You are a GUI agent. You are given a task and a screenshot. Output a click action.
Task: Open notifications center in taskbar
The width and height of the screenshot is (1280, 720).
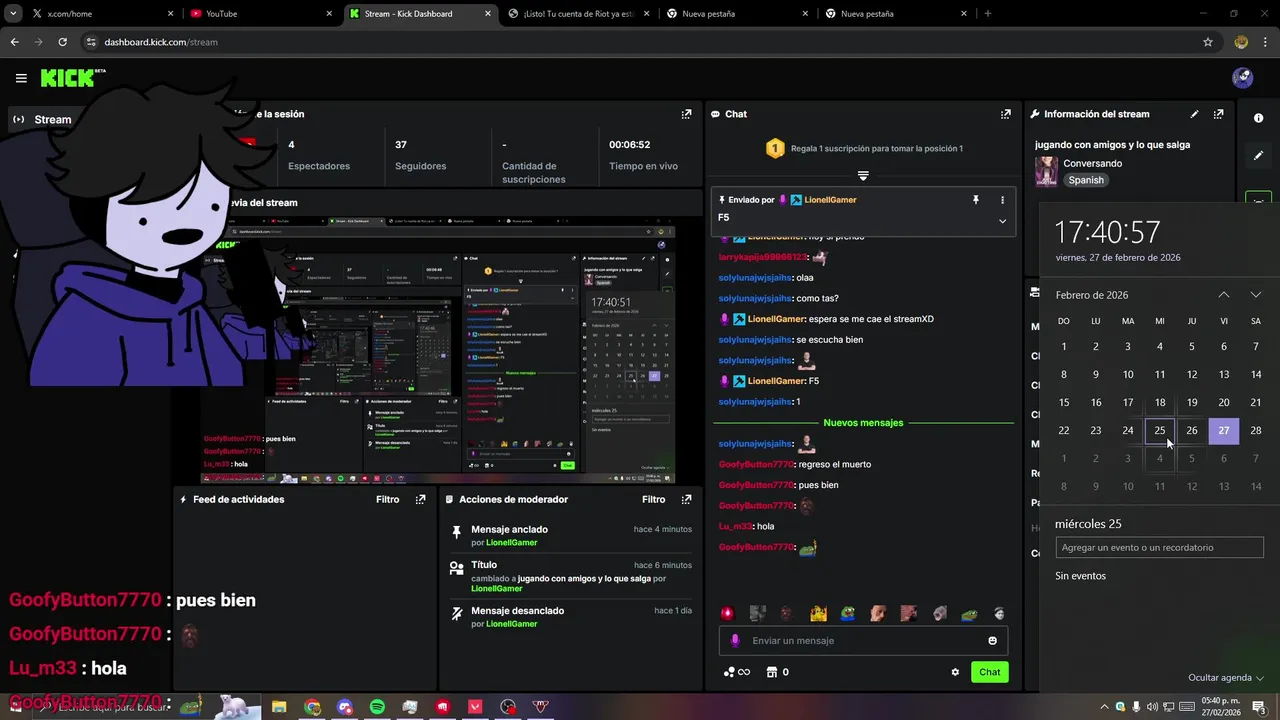pyautogui.click(x=1259, y=707)
